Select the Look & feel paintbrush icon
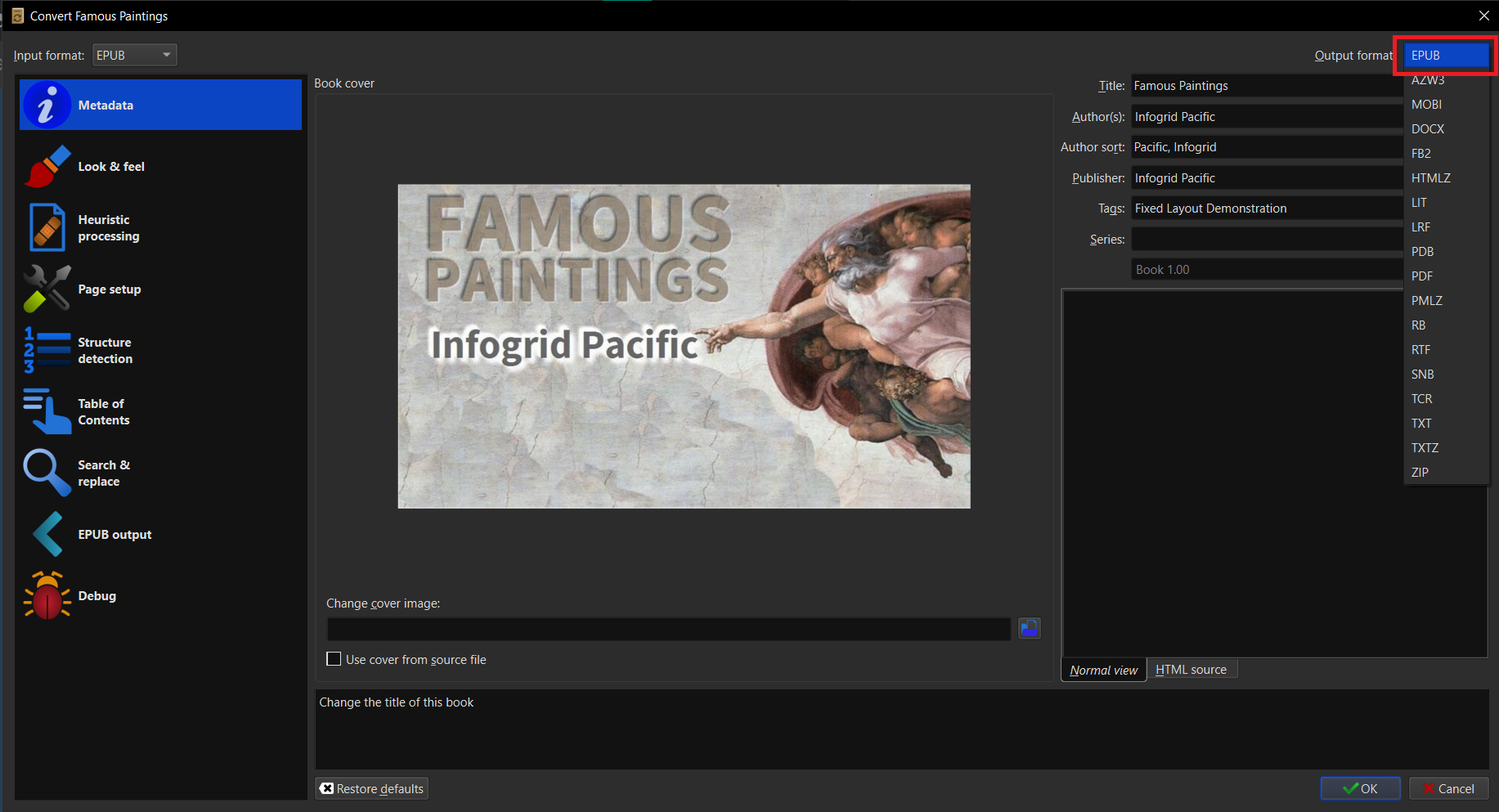The width and height of the screenshot is (1499, 812). point(47,167)
